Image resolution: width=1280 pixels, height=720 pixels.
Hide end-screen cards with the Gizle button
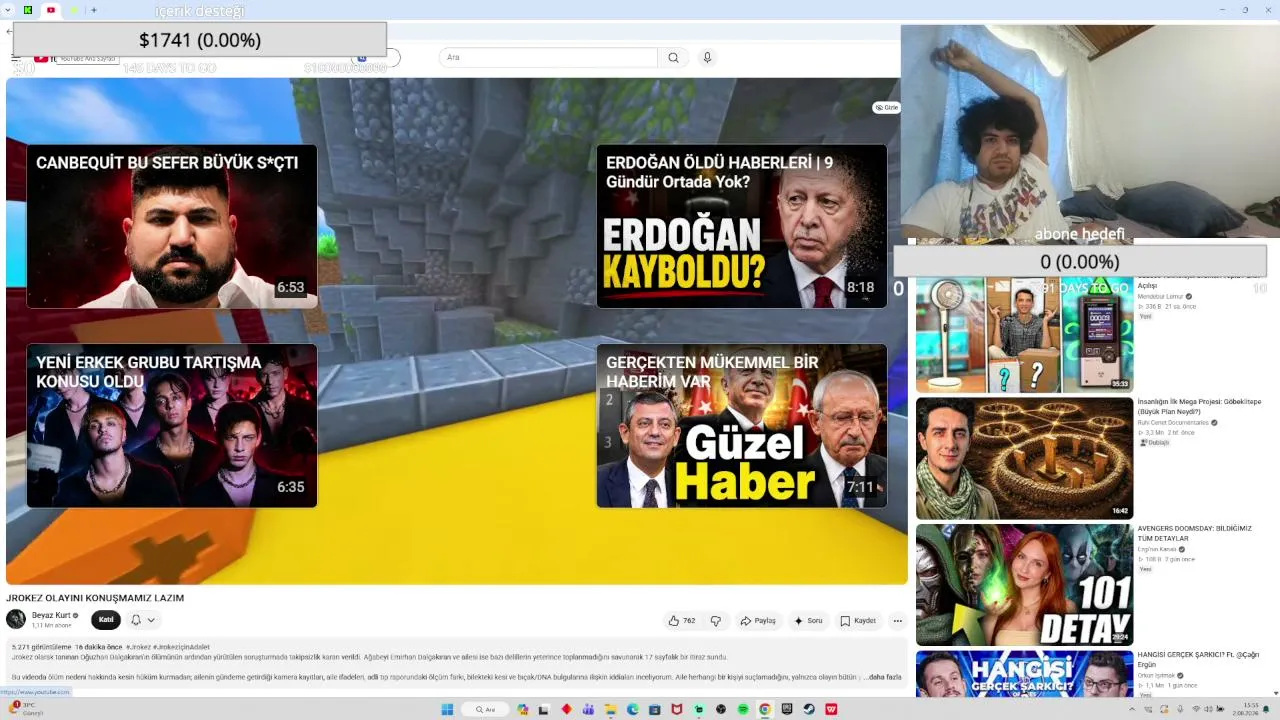click(x=886, y=107)
